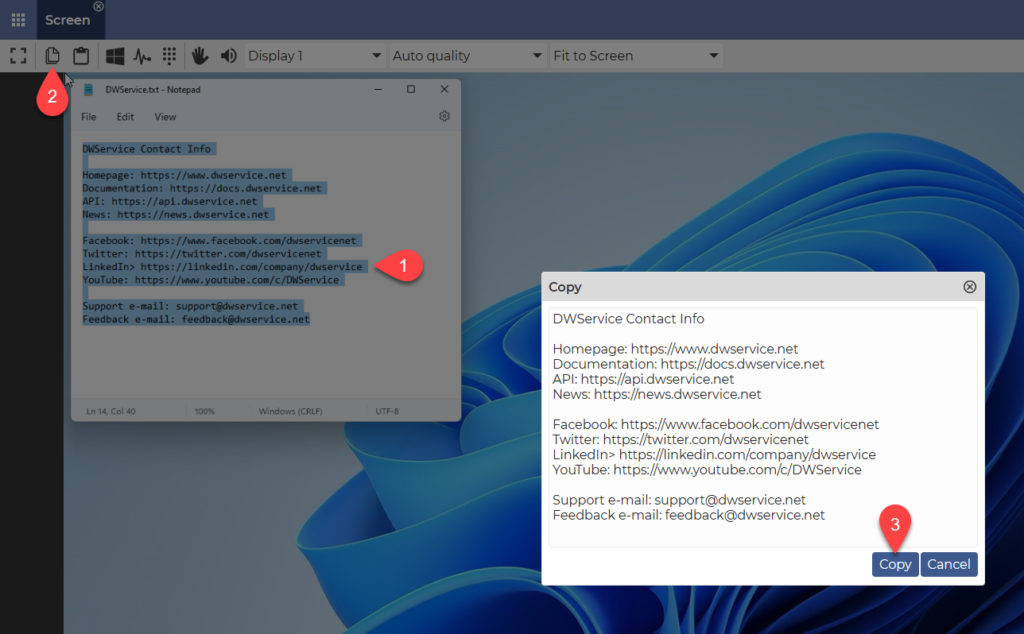The image size is (1024, 634).
Task: Click the Cancel button in dialog
Action: point(949,564)
